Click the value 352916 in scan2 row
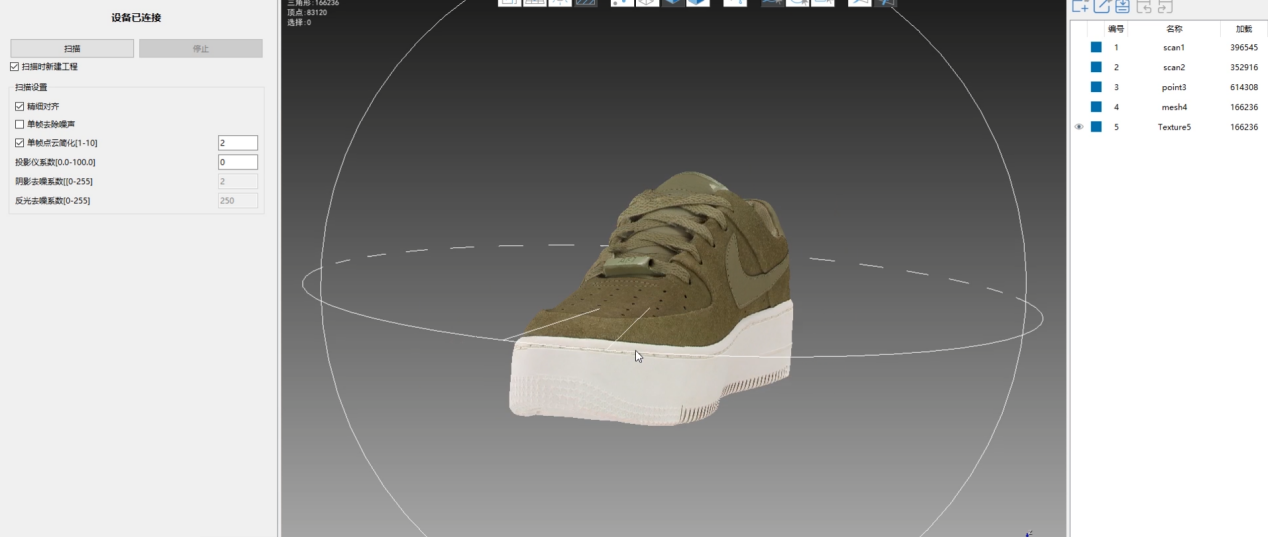The width and height of the screenshot is (1269, 538). tap(1244, 67)
